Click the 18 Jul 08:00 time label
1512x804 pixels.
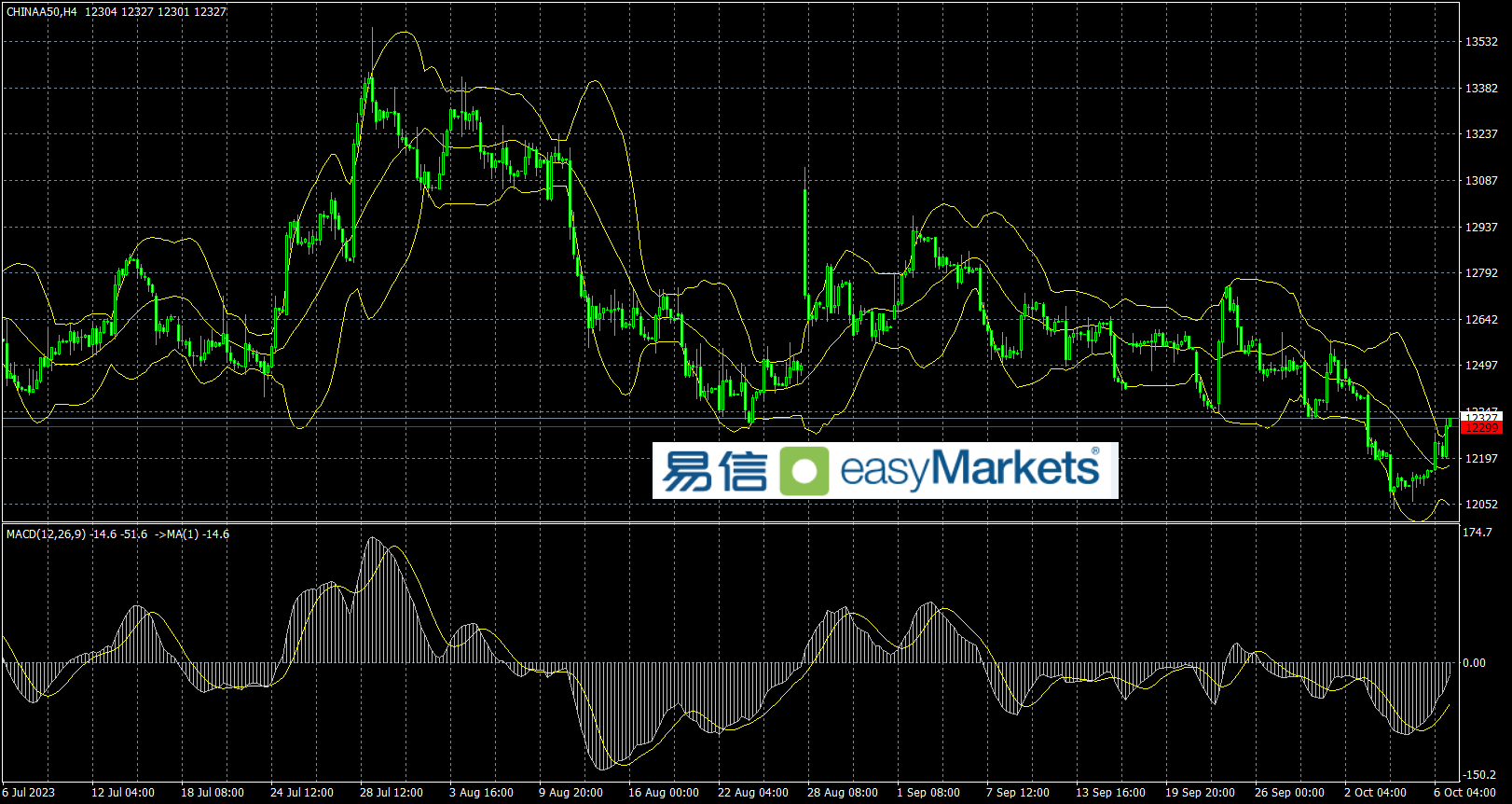click(213, 793)
